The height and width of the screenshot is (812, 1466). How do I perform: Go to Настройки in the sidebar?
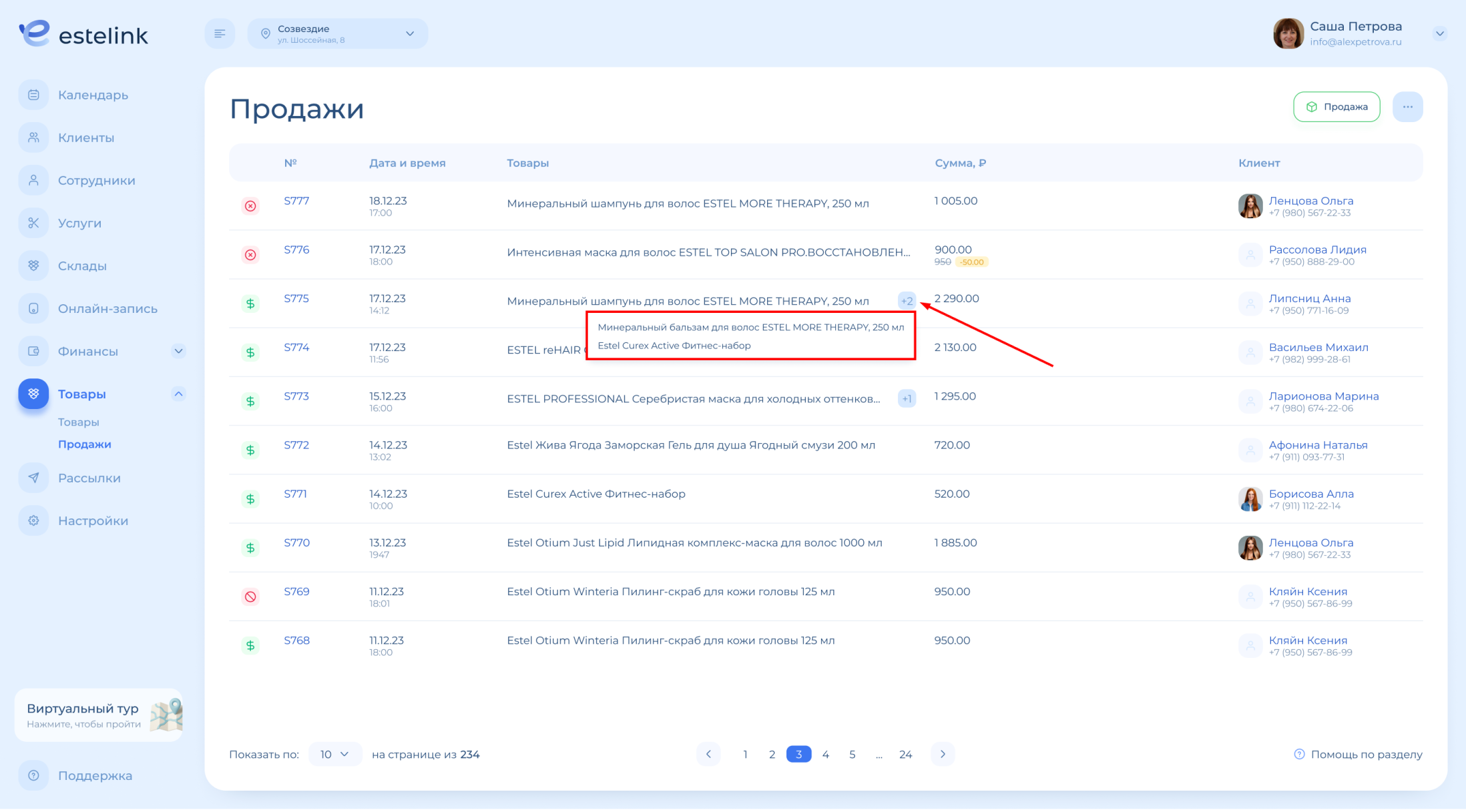point(93,520)
